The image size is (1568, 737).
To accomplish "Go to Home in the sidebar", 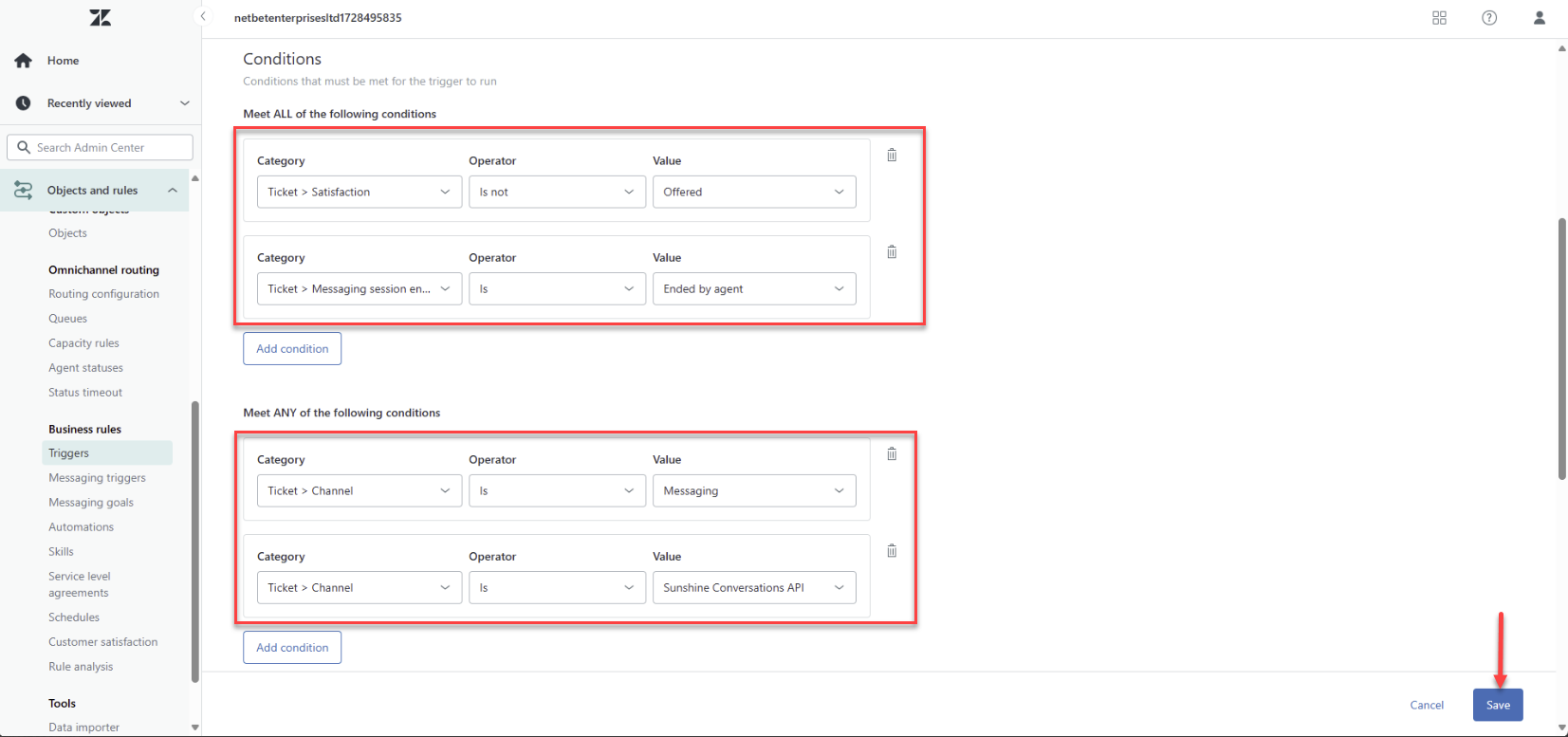I will point(63,61).
